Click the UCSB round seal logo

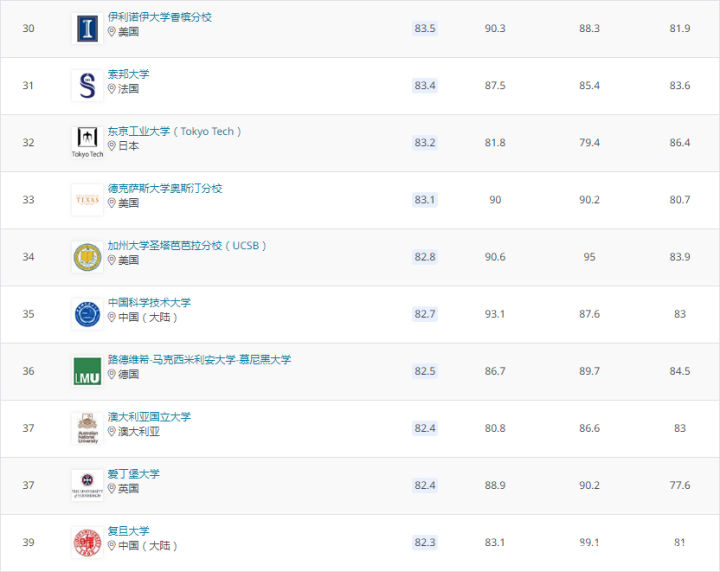click(x=87, y=257)
